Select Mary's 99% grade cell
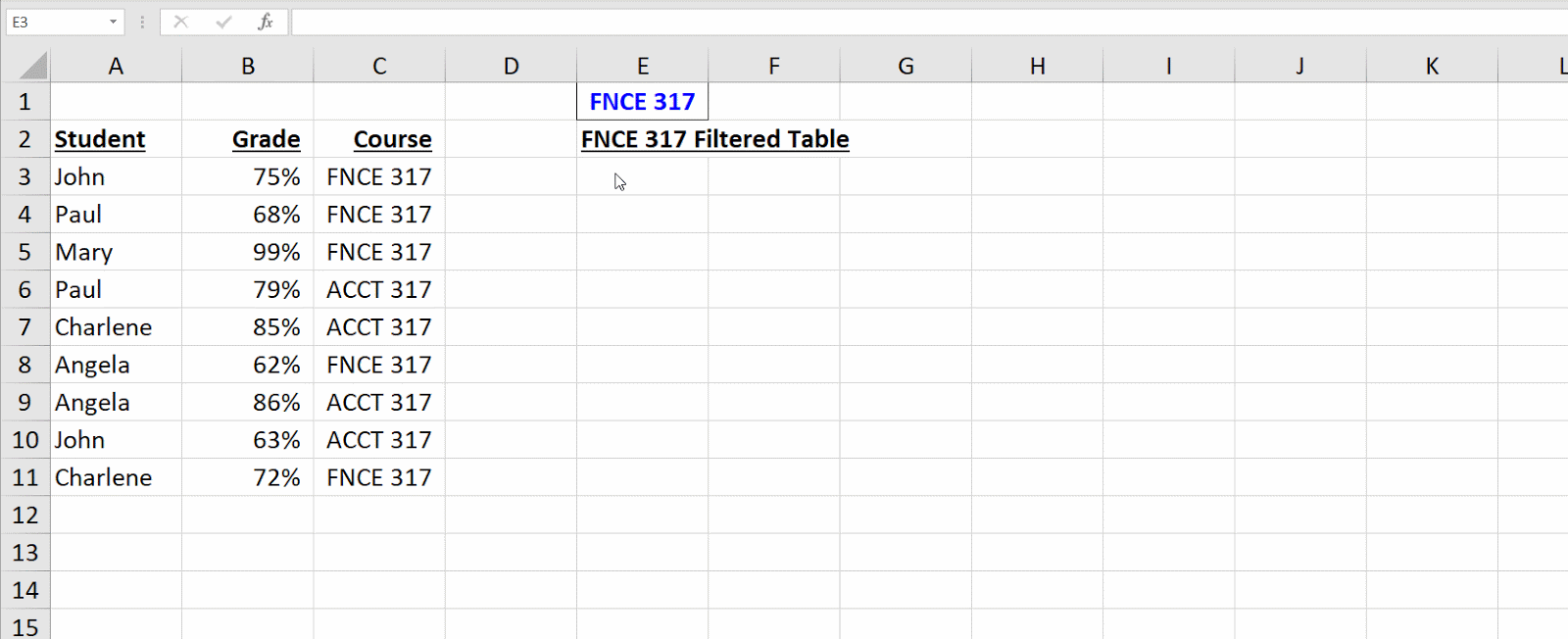Image resolution: width=1568 pixels, height=639 pixels. (275, 253)
